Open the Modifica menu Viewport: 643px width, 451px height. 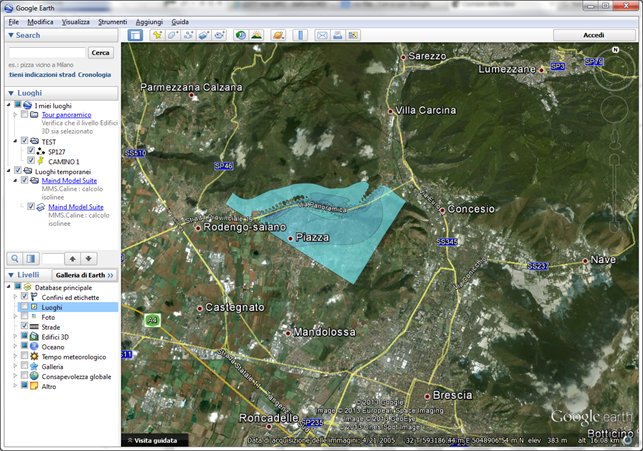click(x=40, y=22)
